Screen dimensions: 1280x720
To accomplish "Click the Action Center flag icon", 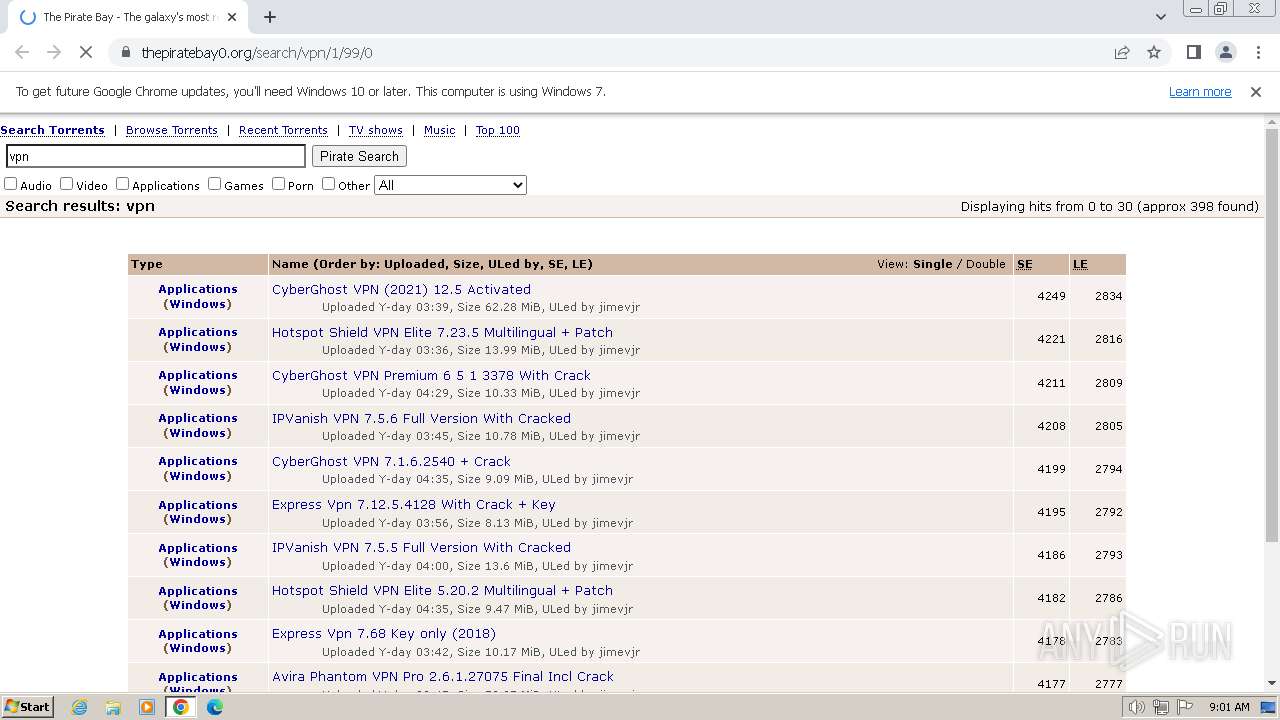I will click(x=1185, y=707).
